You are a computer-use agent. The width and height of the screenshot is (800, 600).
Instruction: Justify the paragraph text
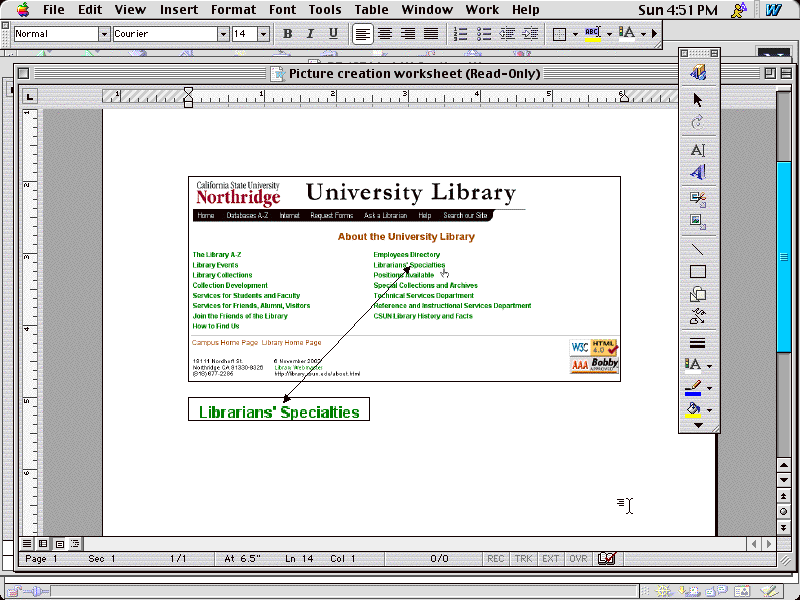[431, 34]
